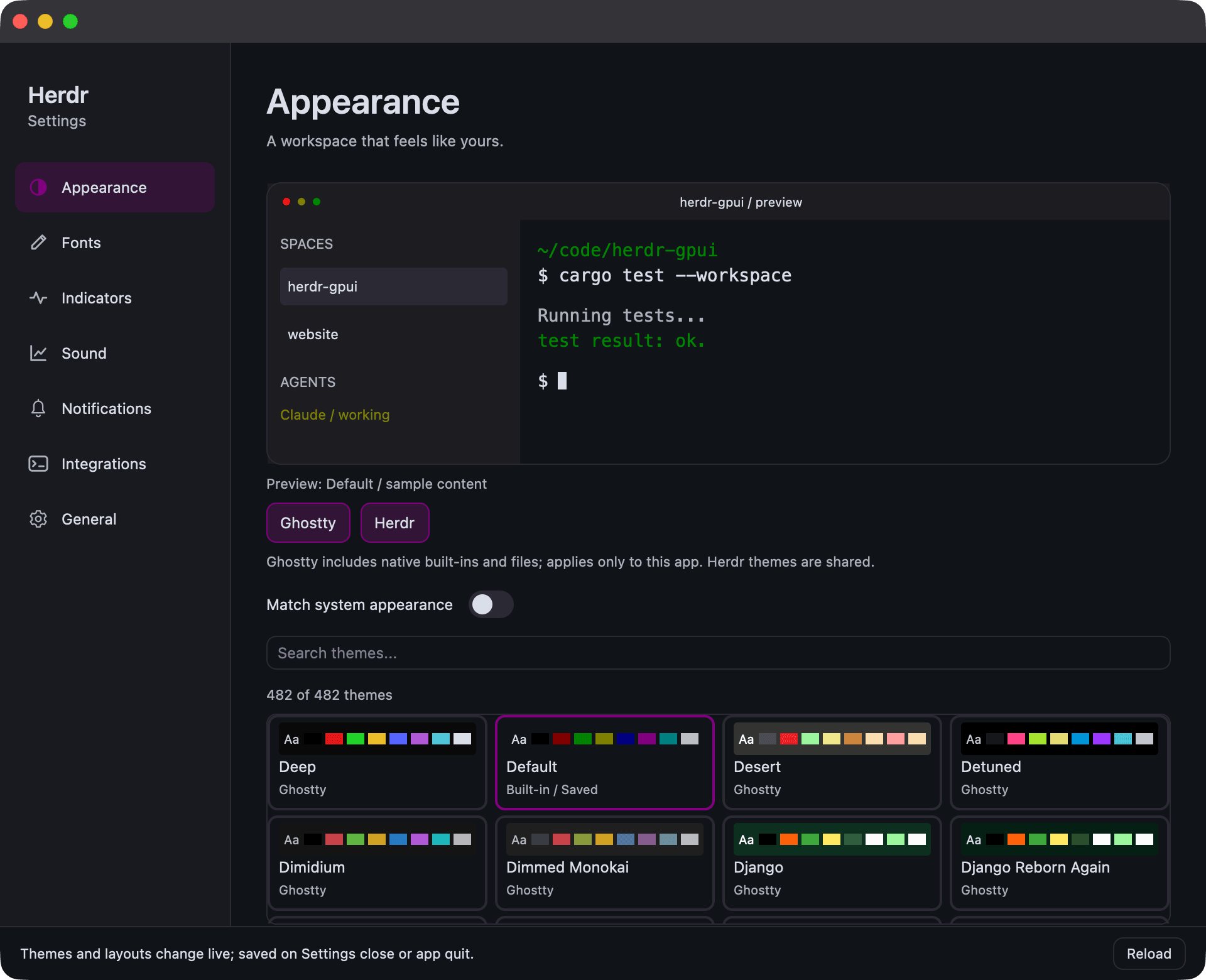Click 'Preview: Default / sample content' label
Image resolution: width=1206 pixels, height=980 pixels.
point(376,484)
